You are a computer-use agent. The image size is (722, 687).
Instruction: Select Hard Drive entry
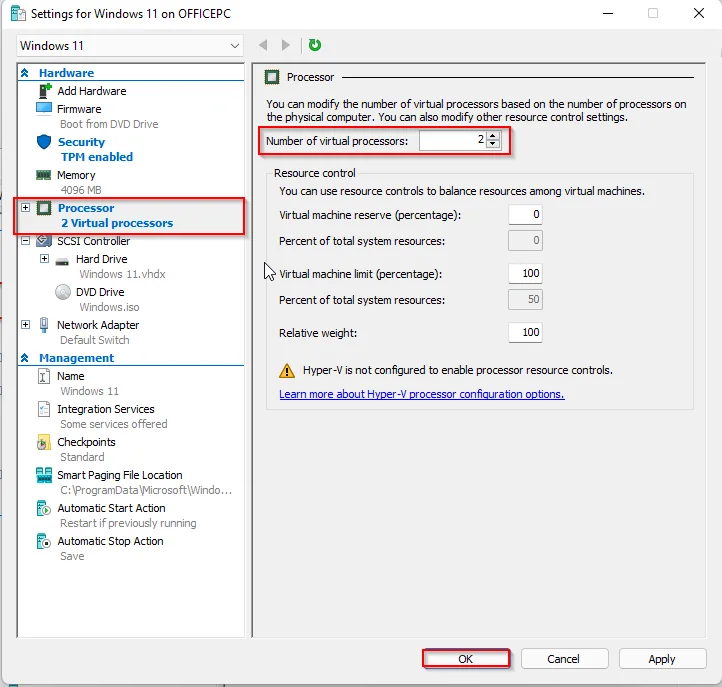tap(102, 259)
